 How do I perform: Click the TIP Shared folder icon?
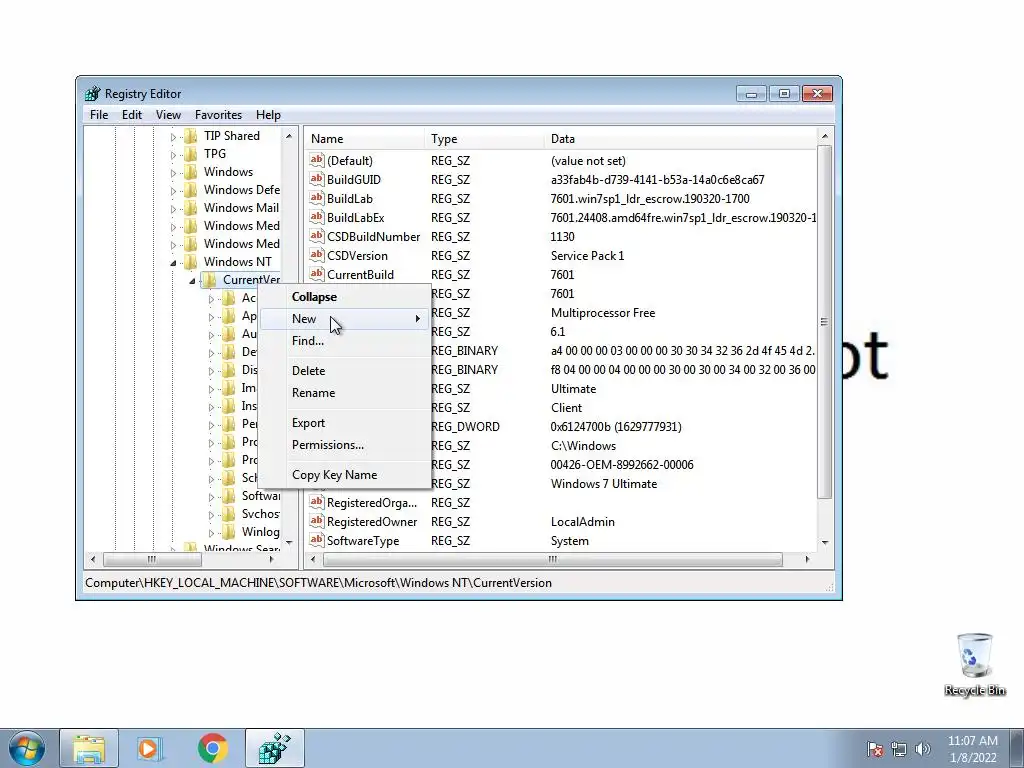pos(191,136)
